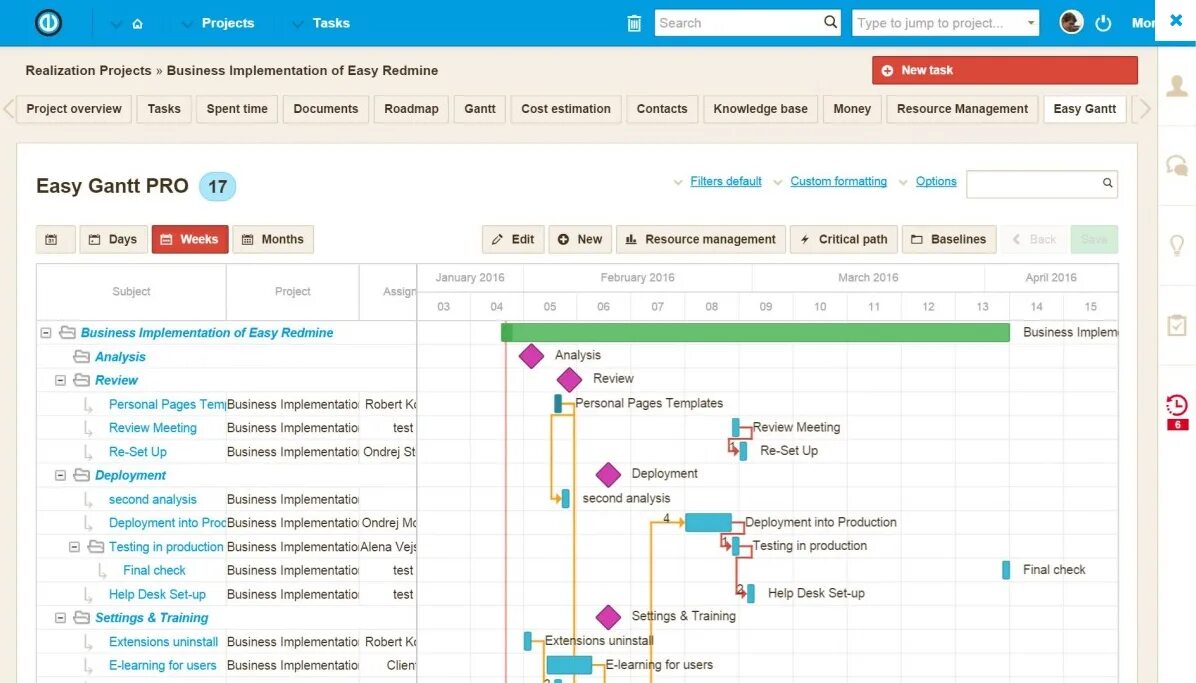Open the Resource Management tab

(962, 109)
